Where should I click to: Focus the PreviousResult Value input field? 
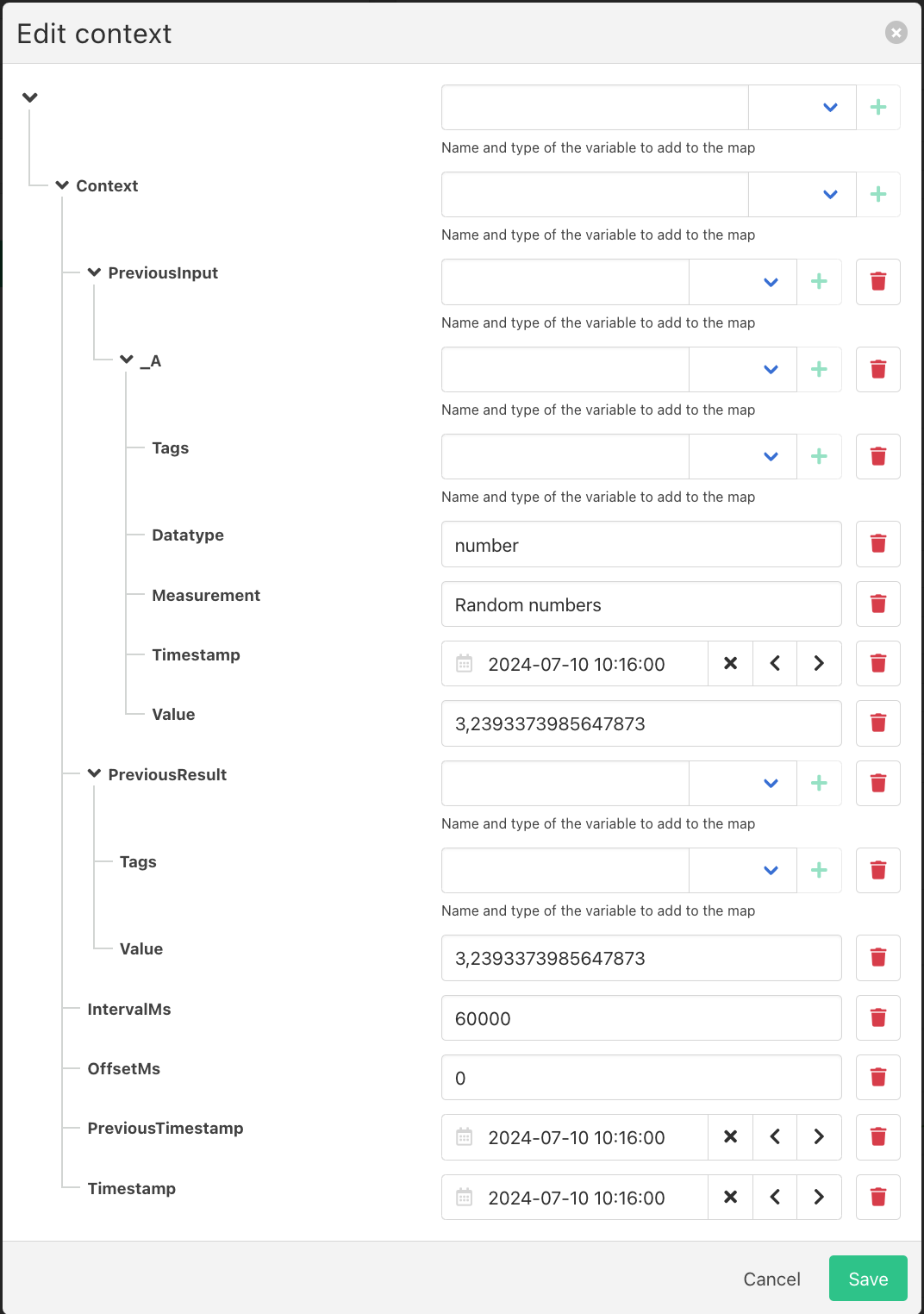click(x=641, y=958)
